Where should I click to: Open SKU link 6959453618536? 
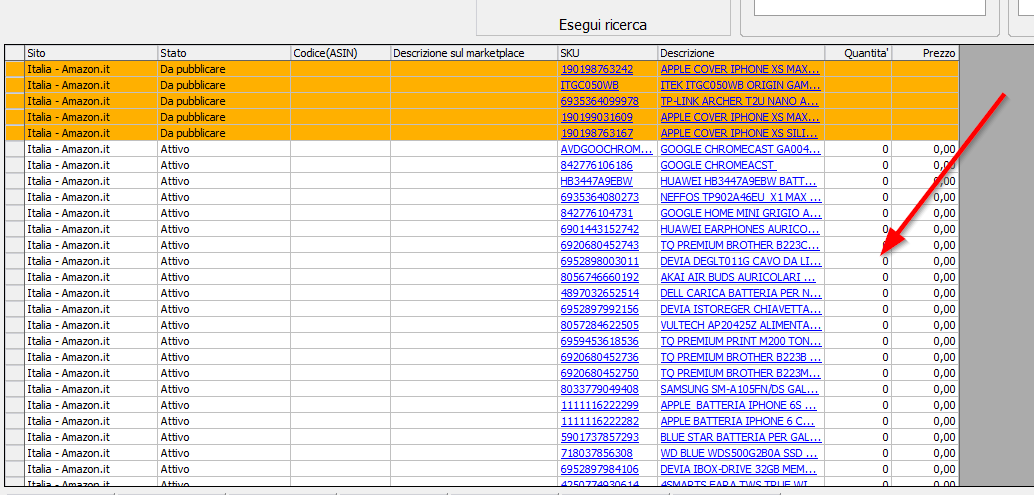coord(599,341)
